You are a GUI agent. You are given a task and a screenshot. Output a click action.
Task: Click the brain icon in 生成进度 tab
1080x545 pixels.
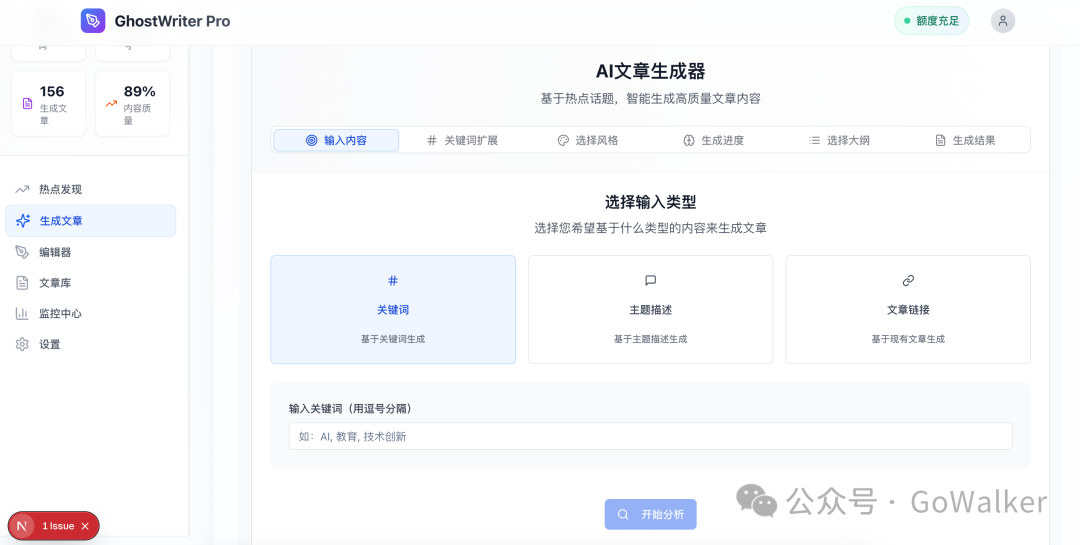tap(688, 141)
